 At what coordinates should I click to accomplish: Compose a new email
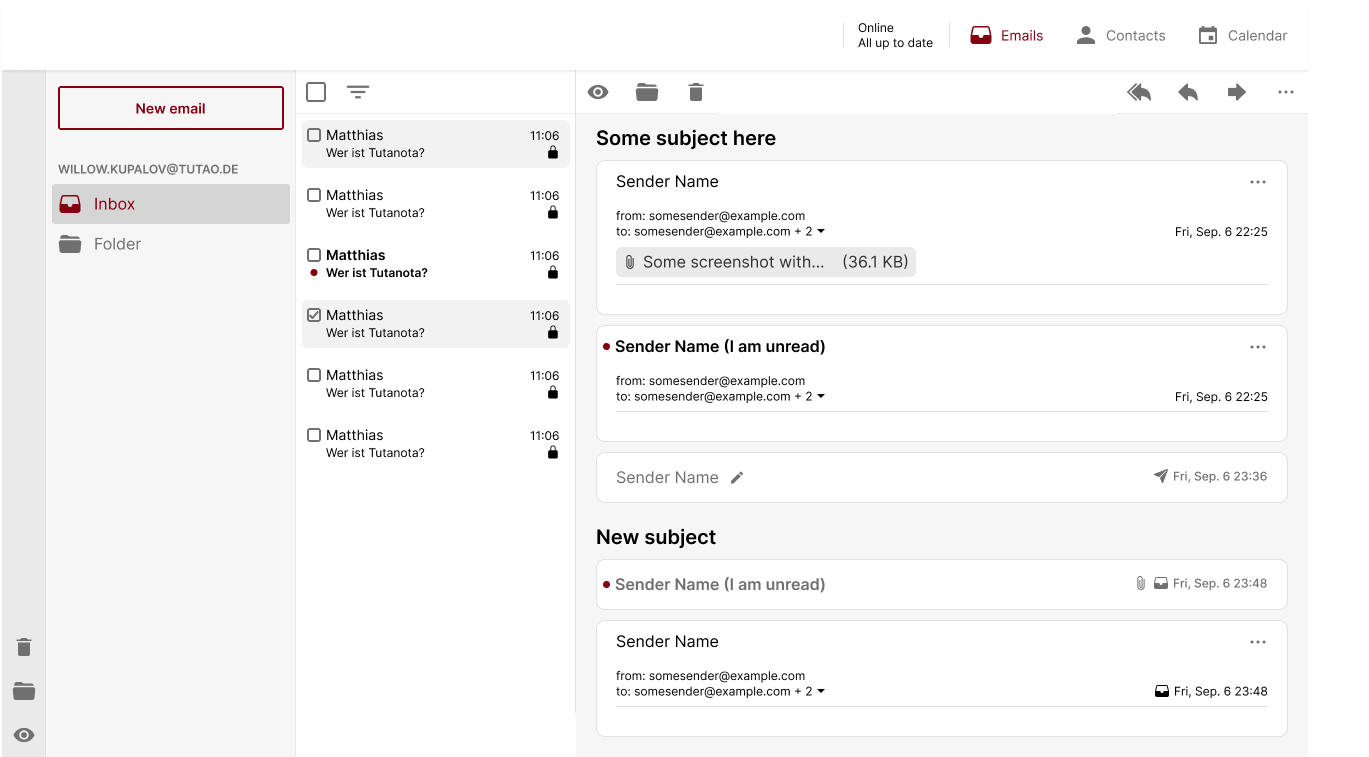[170, 107]
